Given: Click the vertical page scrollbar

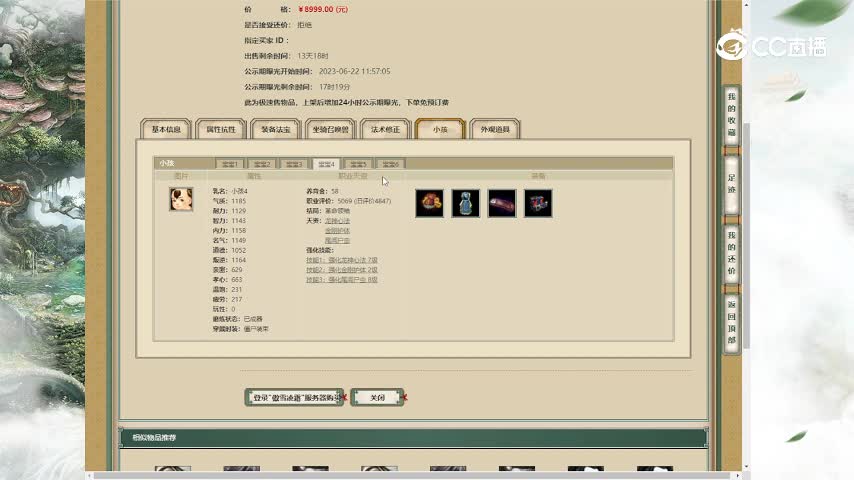Looking at the screenshot, I should (746, 236).
